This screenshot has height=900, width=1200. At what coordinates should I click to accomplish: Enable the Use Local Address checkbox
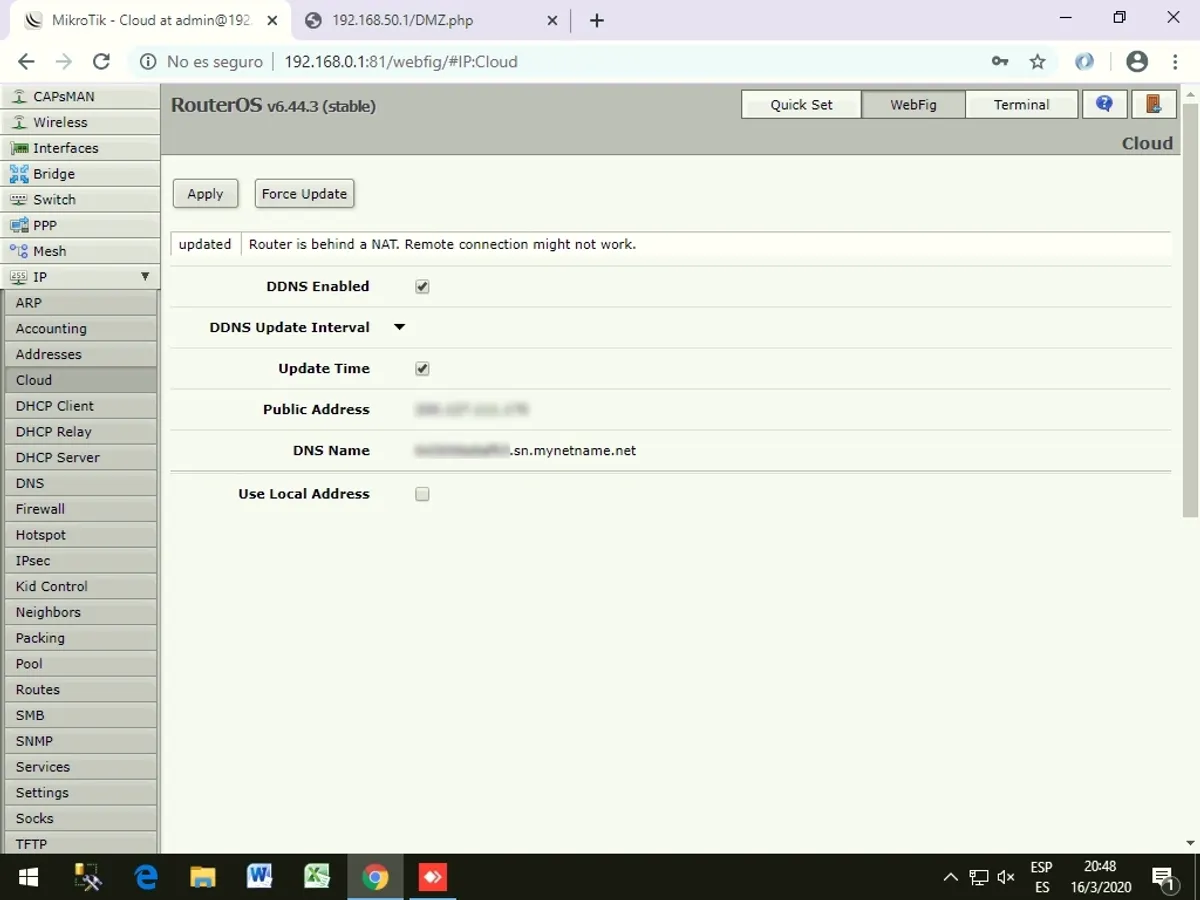click(x=422, y=494)
